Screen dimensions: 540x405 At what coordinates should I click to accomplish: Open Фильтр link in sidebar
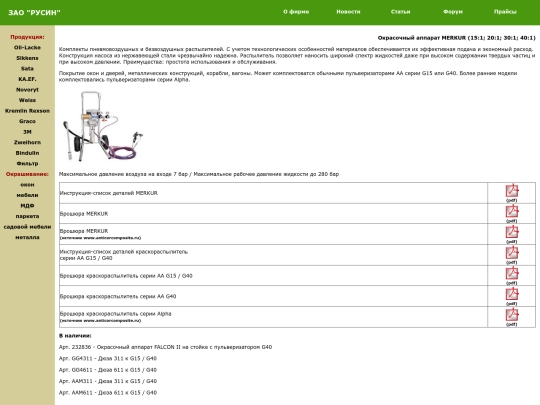point(27,164)
